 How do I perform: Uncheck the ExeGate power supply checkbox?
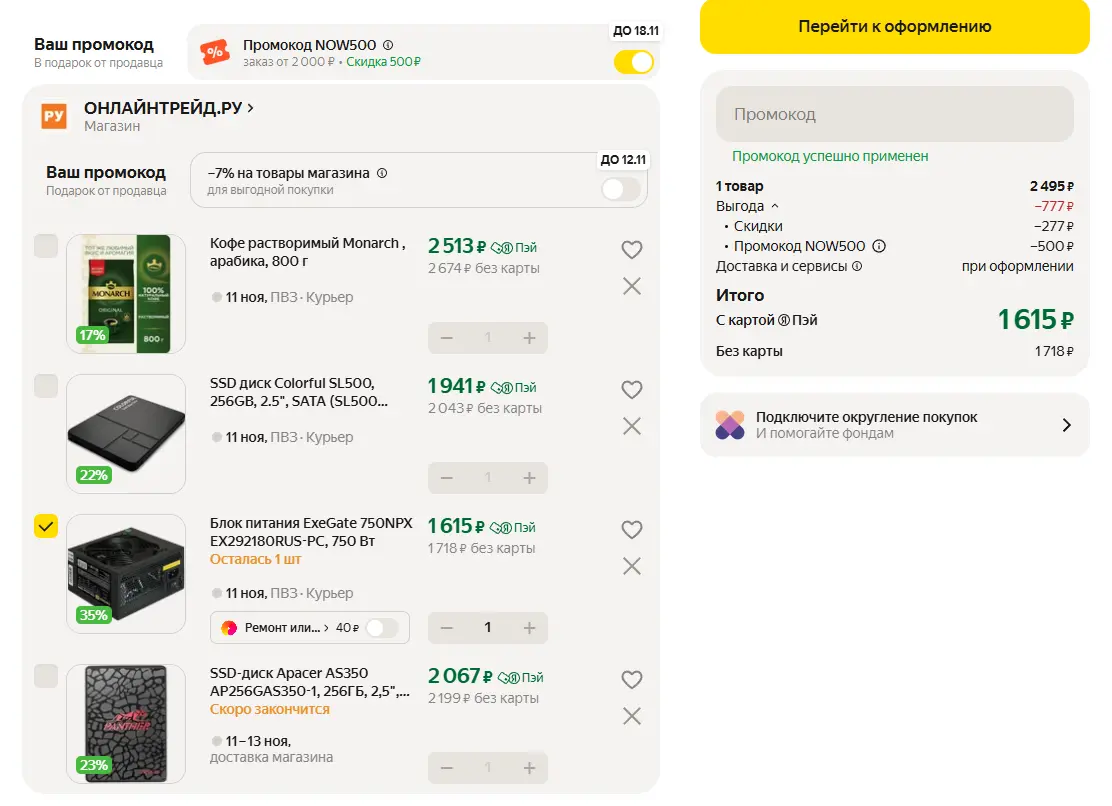[x=46, y=526]
